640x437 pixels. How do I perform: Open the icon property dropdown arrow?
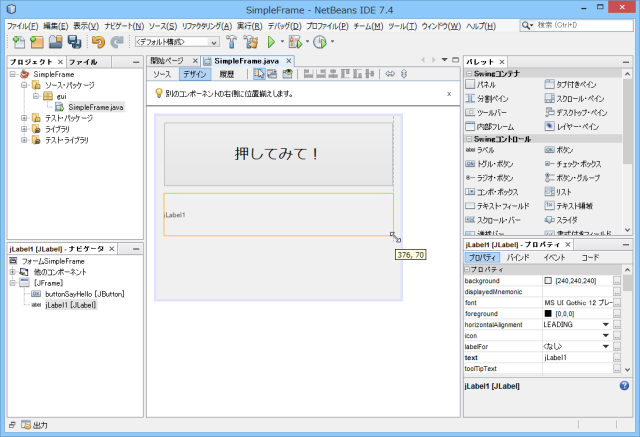(606, 335)
